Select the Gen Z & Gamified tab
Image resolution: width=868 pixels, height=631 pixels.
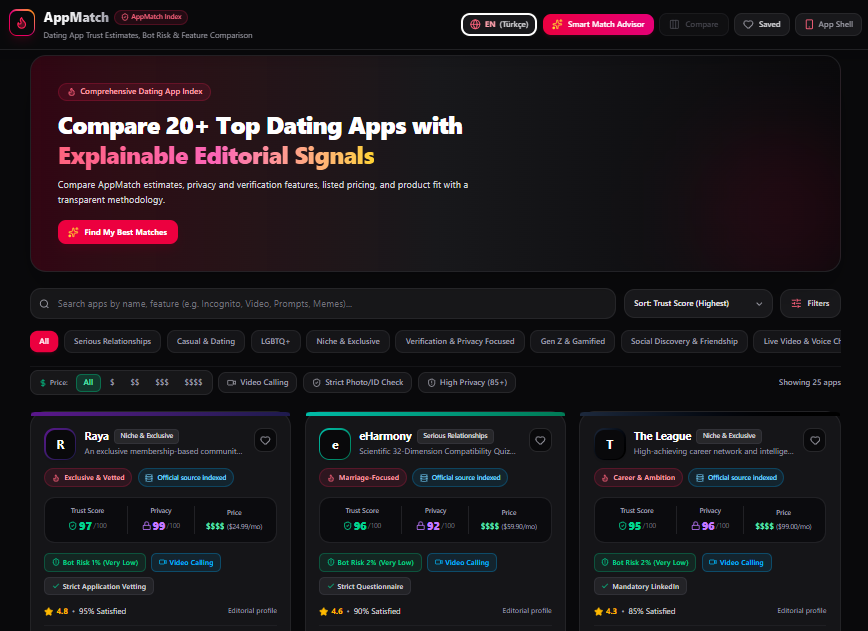coord(573,342)
